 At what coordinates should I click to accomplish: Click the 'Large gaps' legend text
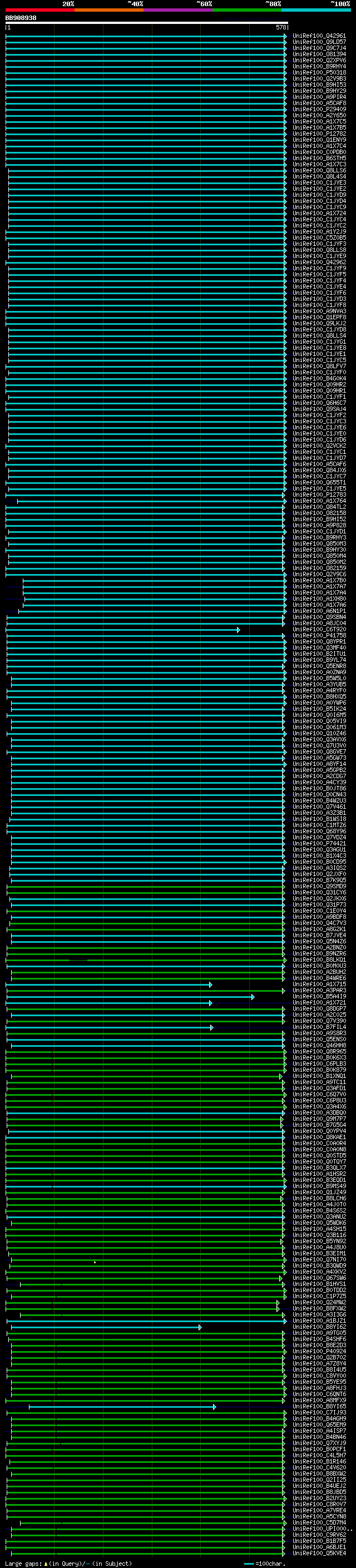(23, 1564)
